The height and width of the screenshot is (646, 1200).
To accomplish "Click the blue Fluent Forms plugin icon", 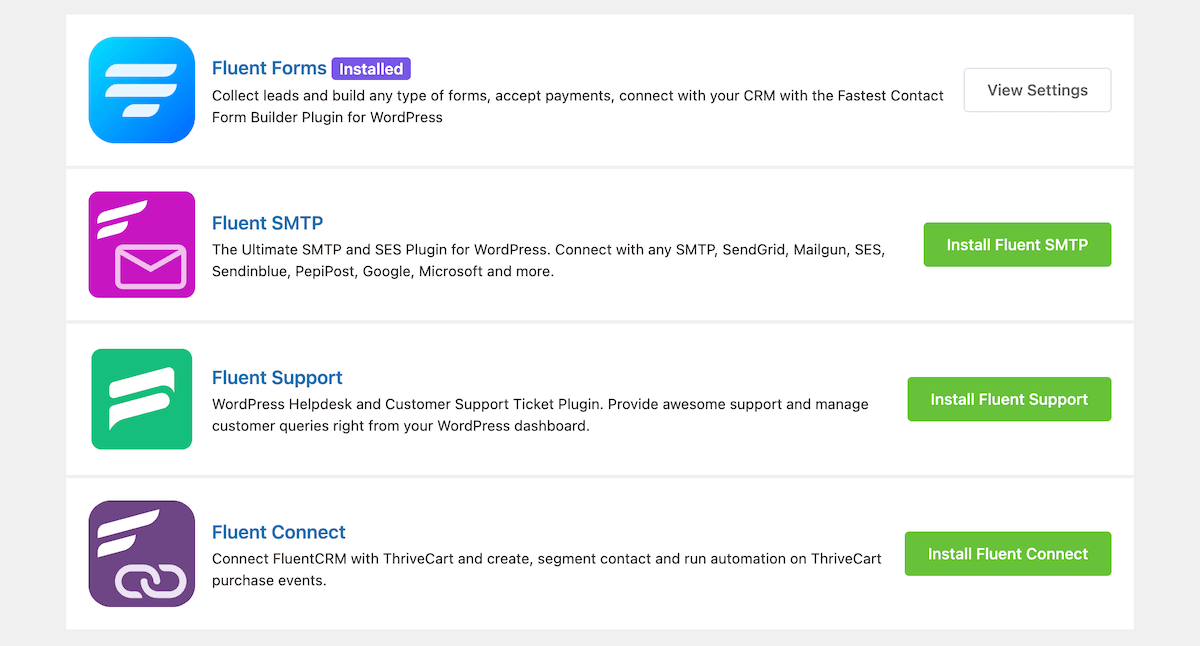I will pyautogui.click(x=141, y=90).
